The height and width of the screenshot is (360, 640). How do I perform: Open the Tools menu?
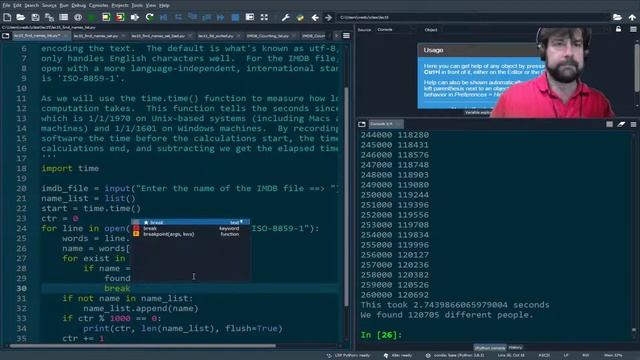[x=137, y=5]
